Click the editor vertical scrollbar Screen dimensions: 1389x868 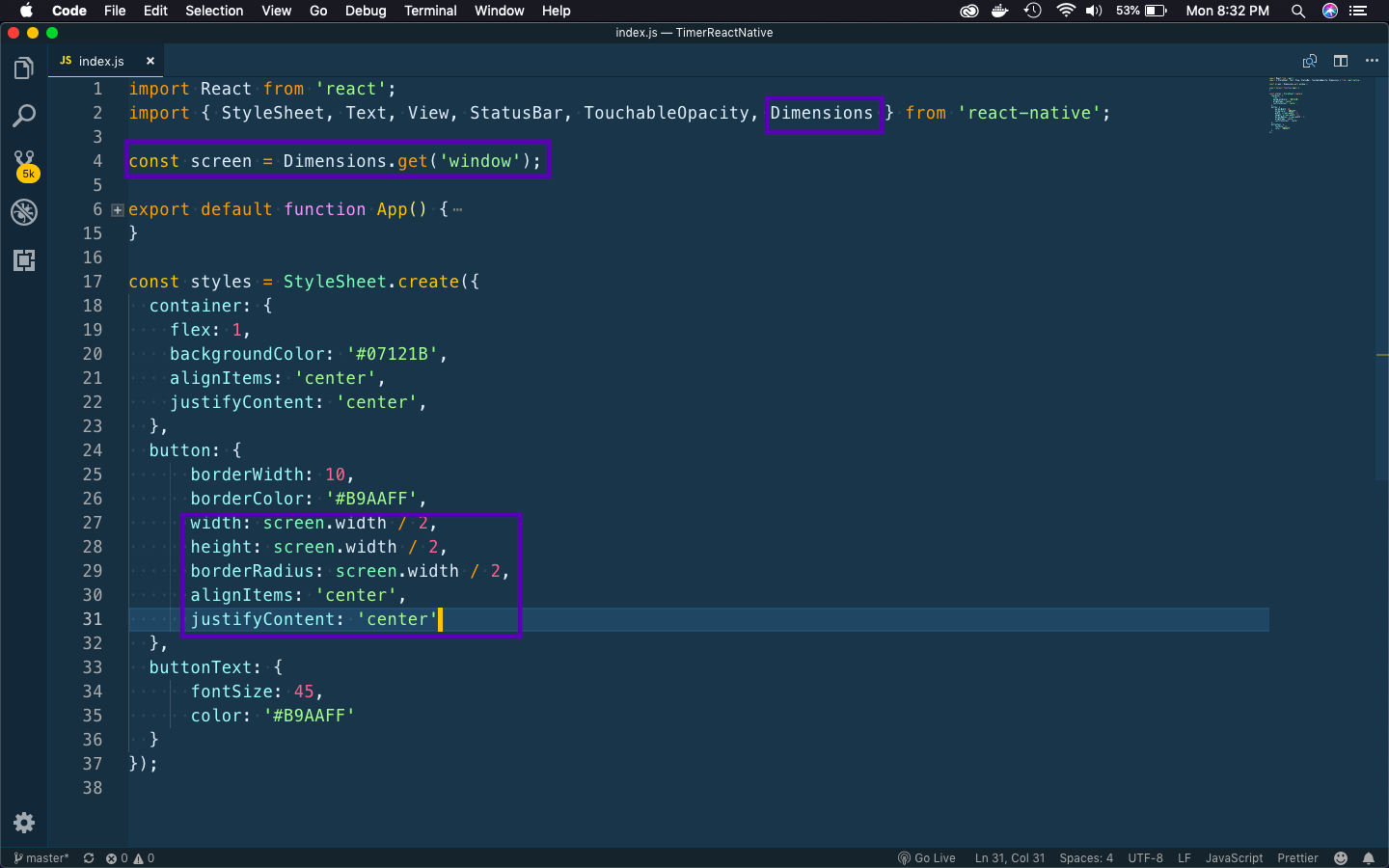point(1381,280)
